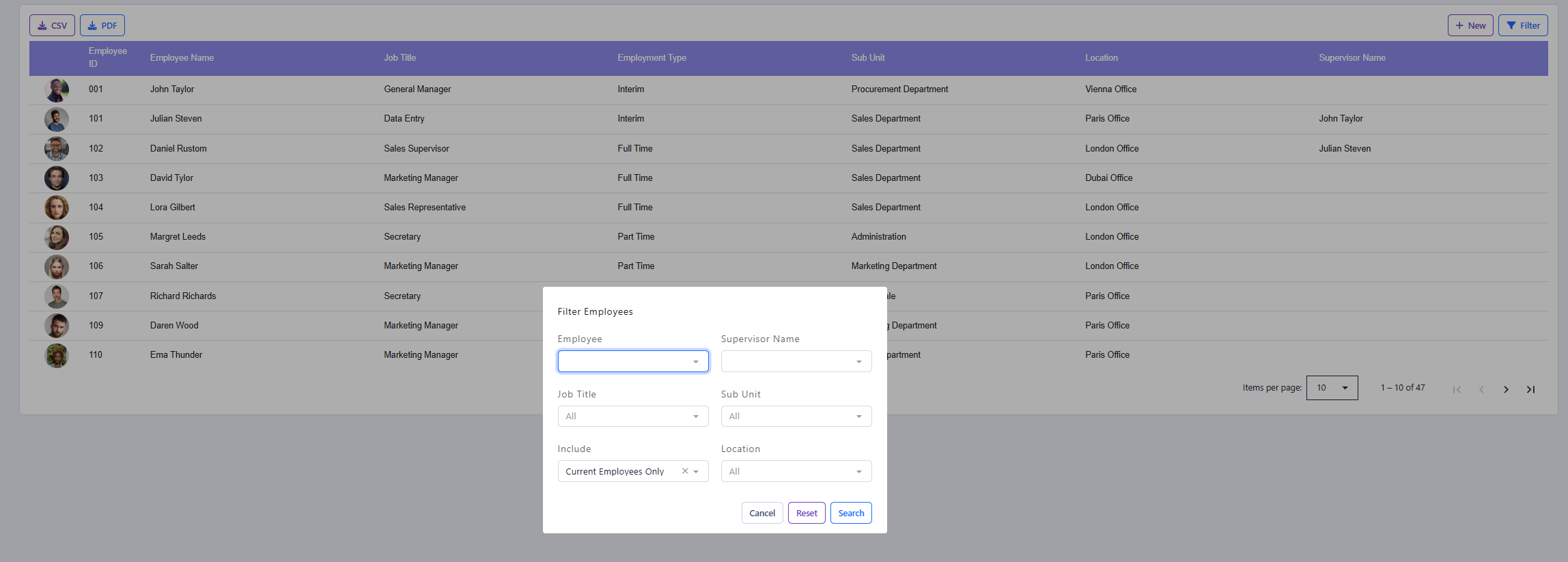Screen dimensions: 1568x562
Task: Open the Sub Unit filter dropdown
Action: (796, 417)
